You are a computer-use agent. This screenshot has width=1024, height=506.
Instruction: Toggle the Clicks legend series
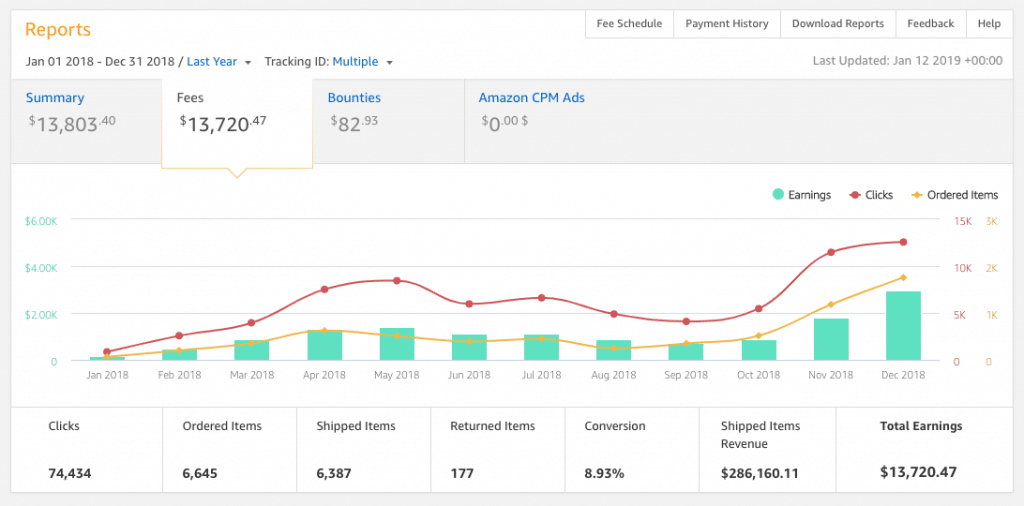(x=871, y=195)
